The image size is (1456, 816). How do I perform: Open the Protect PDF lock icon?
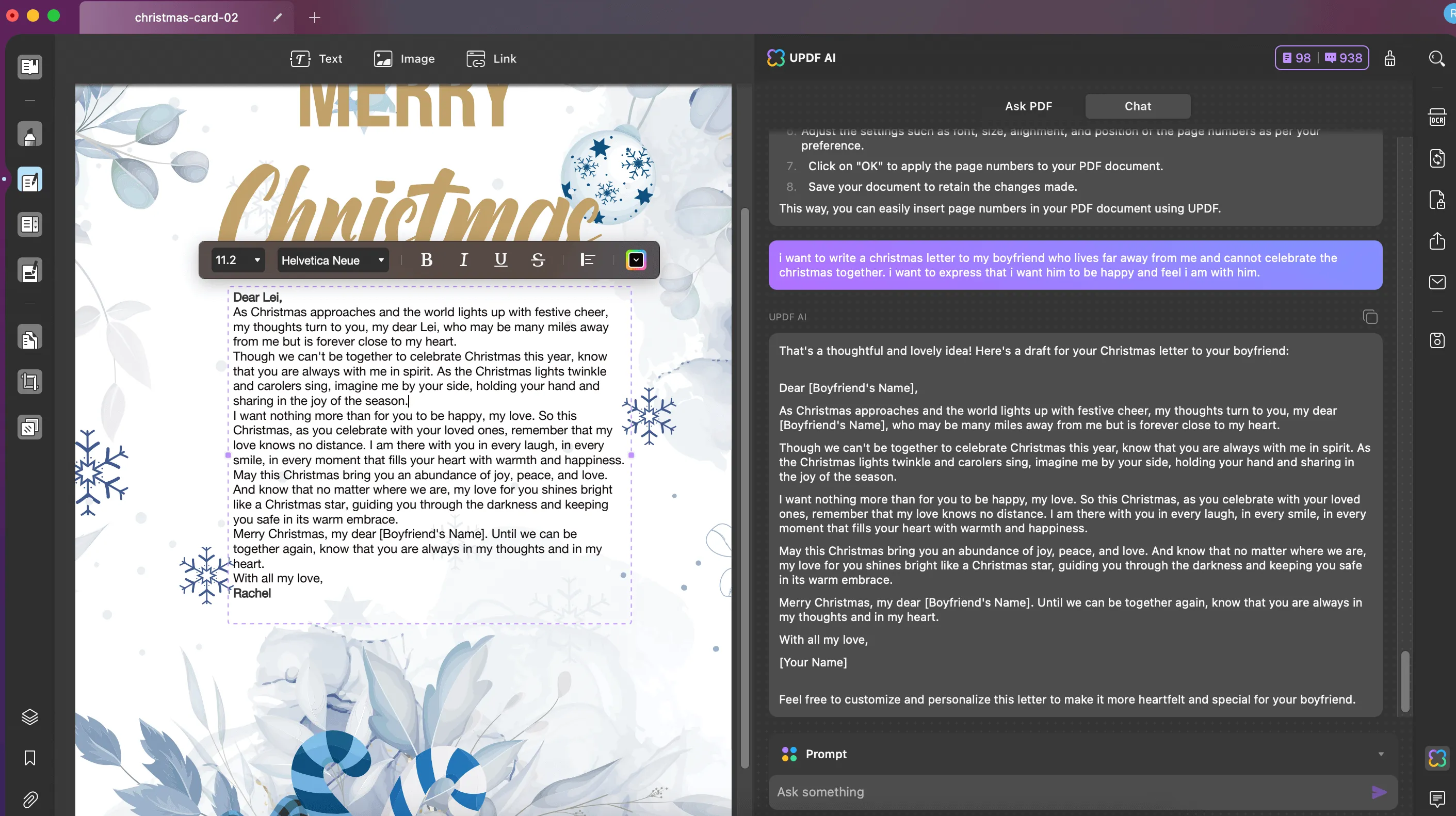pyautogui.click(x=1437, y=200)
